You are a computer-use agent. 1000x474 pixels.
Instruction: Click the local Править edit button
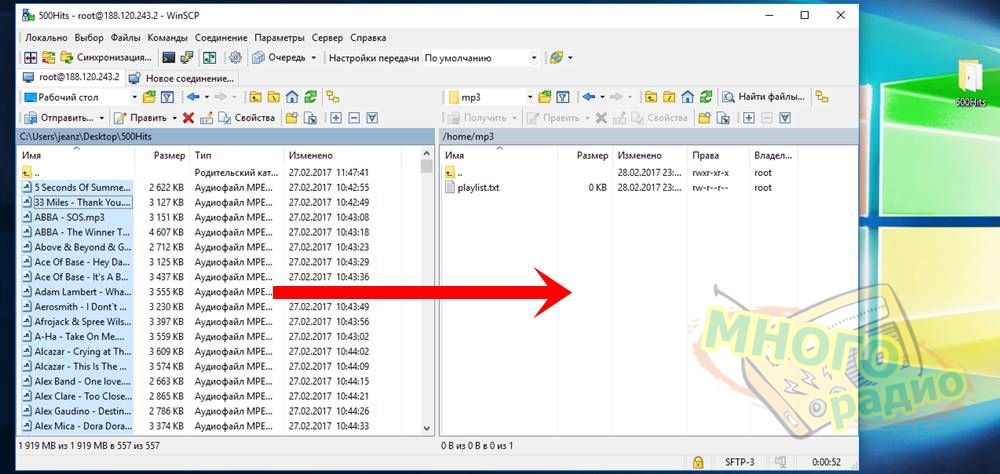click(x=141, y=118)
